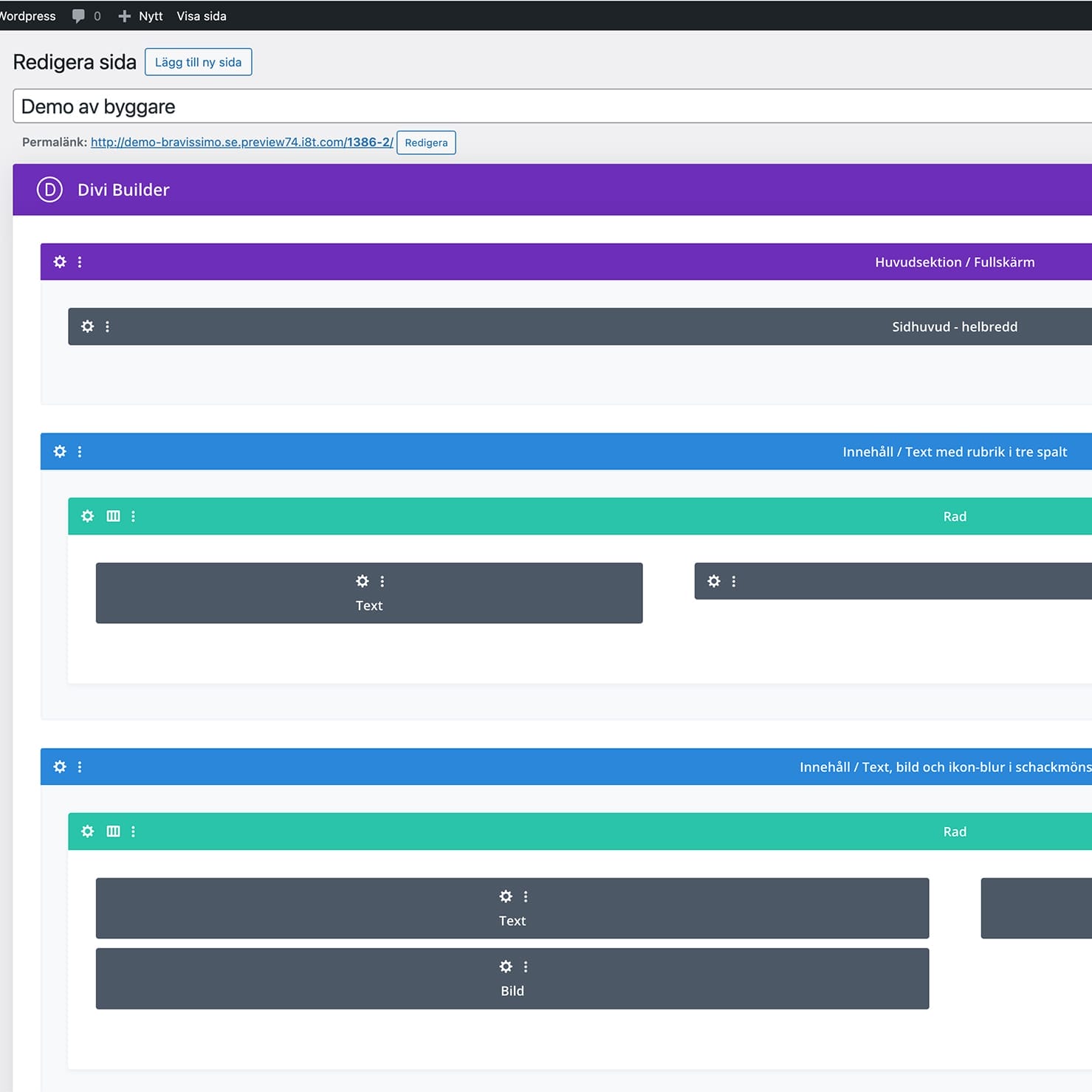The image size is (1092, 1092).
Task: Expand three-dot menu of first Rad
Action: click(x=133, y=516)
